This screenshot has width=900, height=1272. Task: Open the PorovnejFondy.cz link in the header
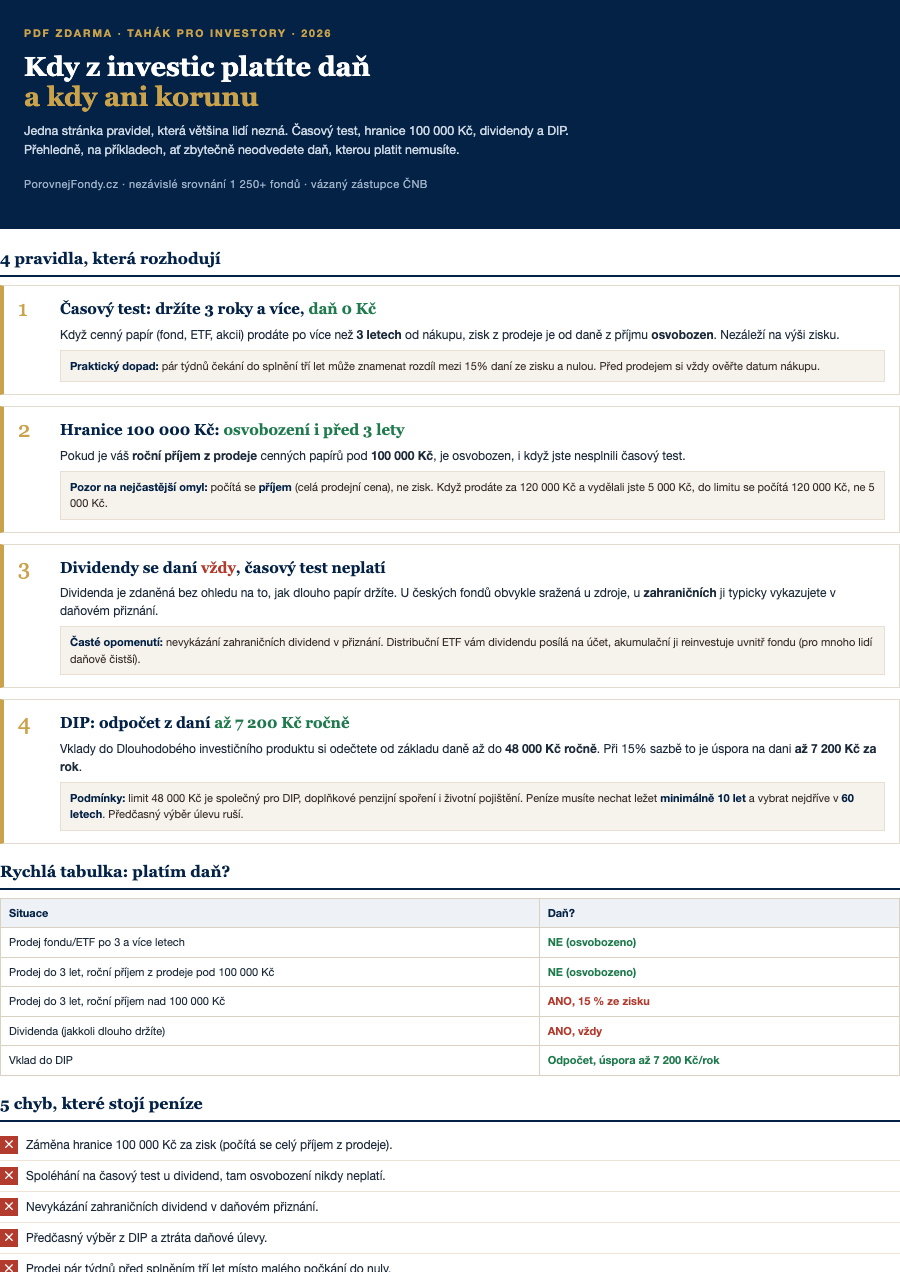click(71, 184)
